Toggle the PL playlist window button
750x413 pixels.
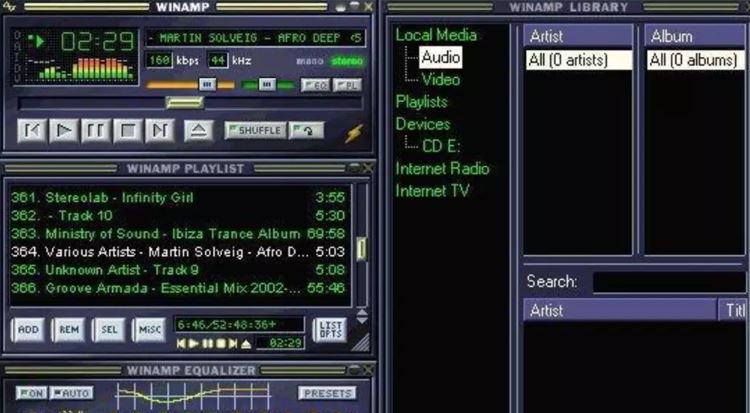347,85
